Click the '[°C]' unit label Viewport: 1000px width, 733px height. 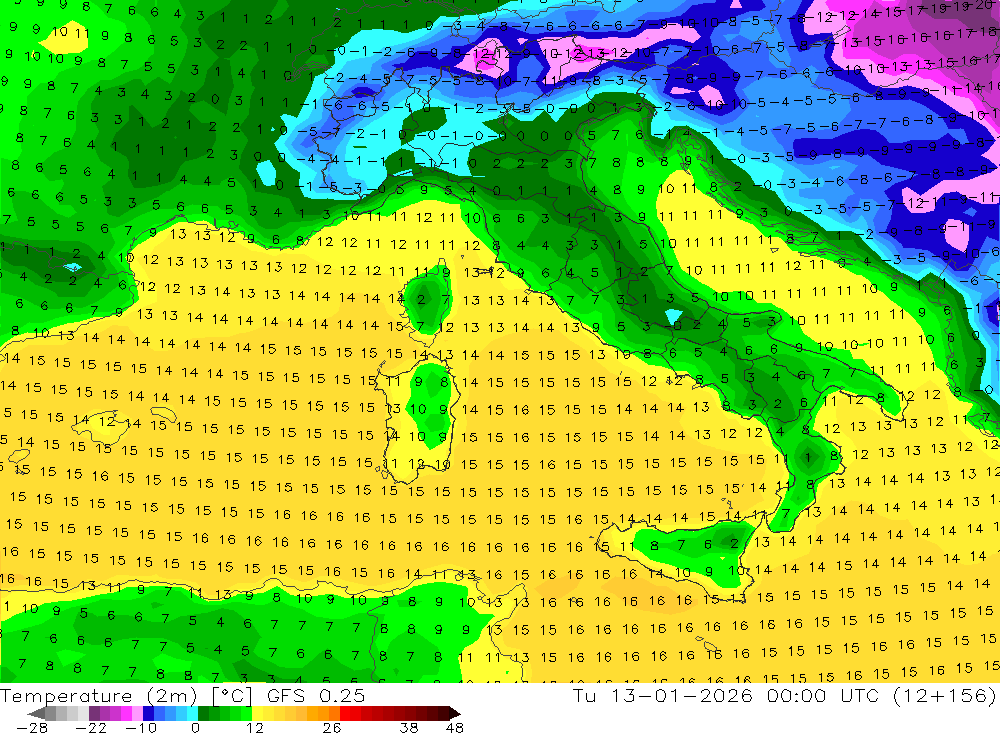point(232,695)
